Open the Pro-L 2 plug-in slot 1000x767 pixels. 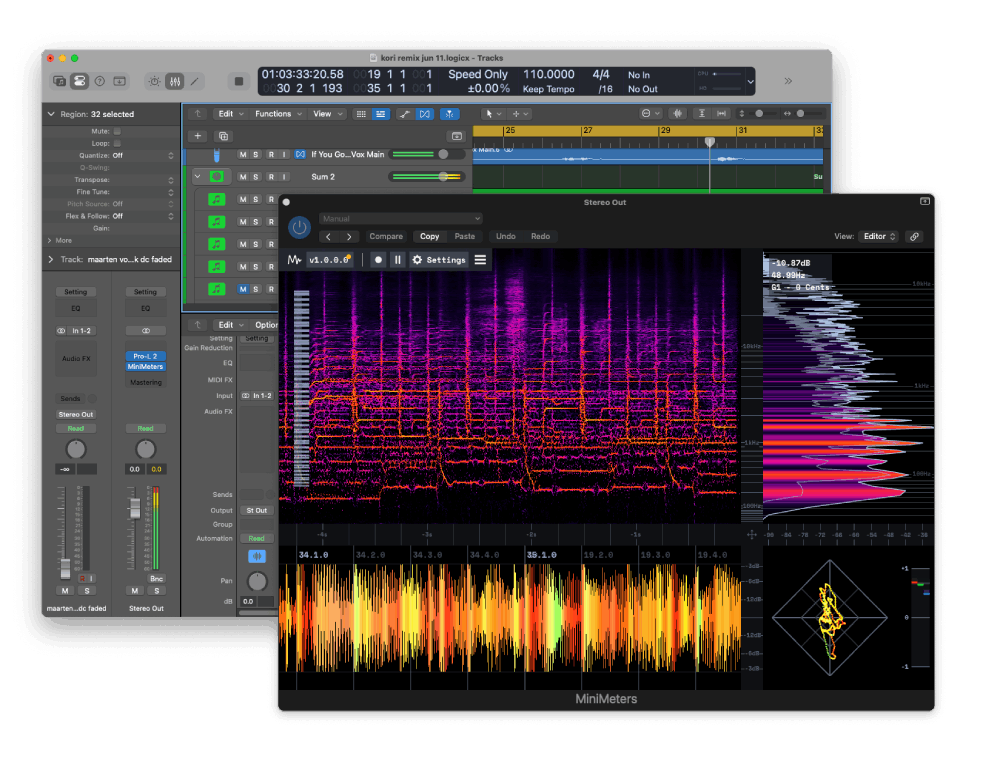[x=145, y=356]
